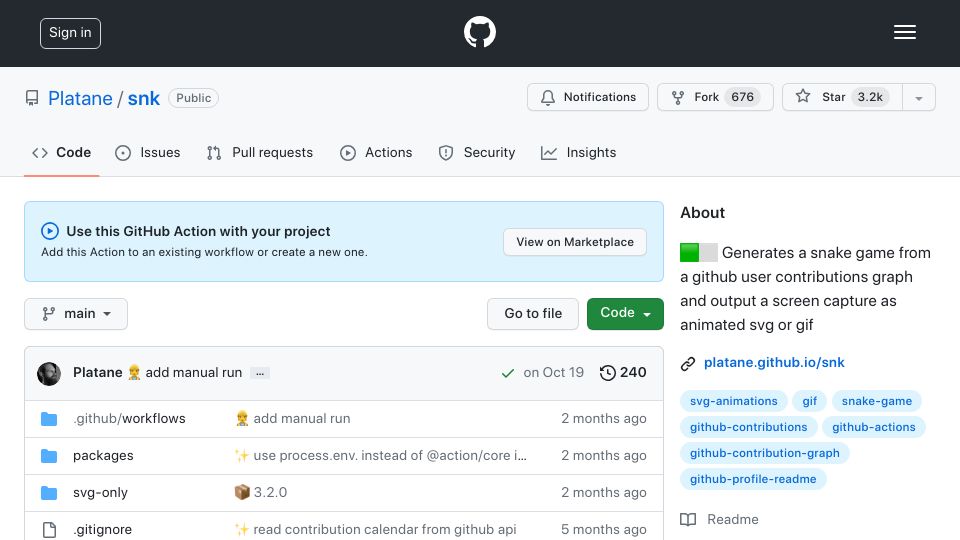This screenshot has width=960, height=540.
Task: Click the packages folder icon
Action: [49, 456]
